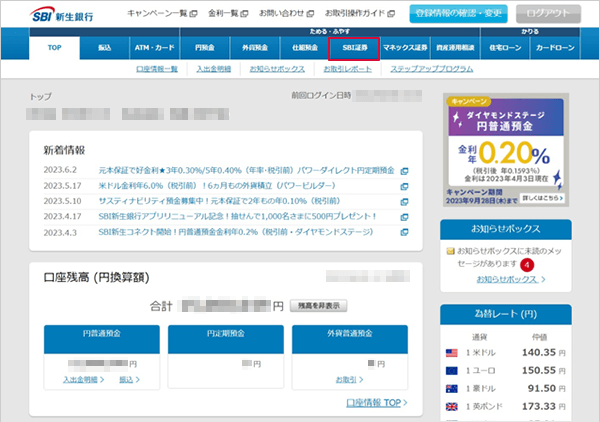Click the 140.35 円 rate value
Screen dimensions: 600x422
point(543,352)
